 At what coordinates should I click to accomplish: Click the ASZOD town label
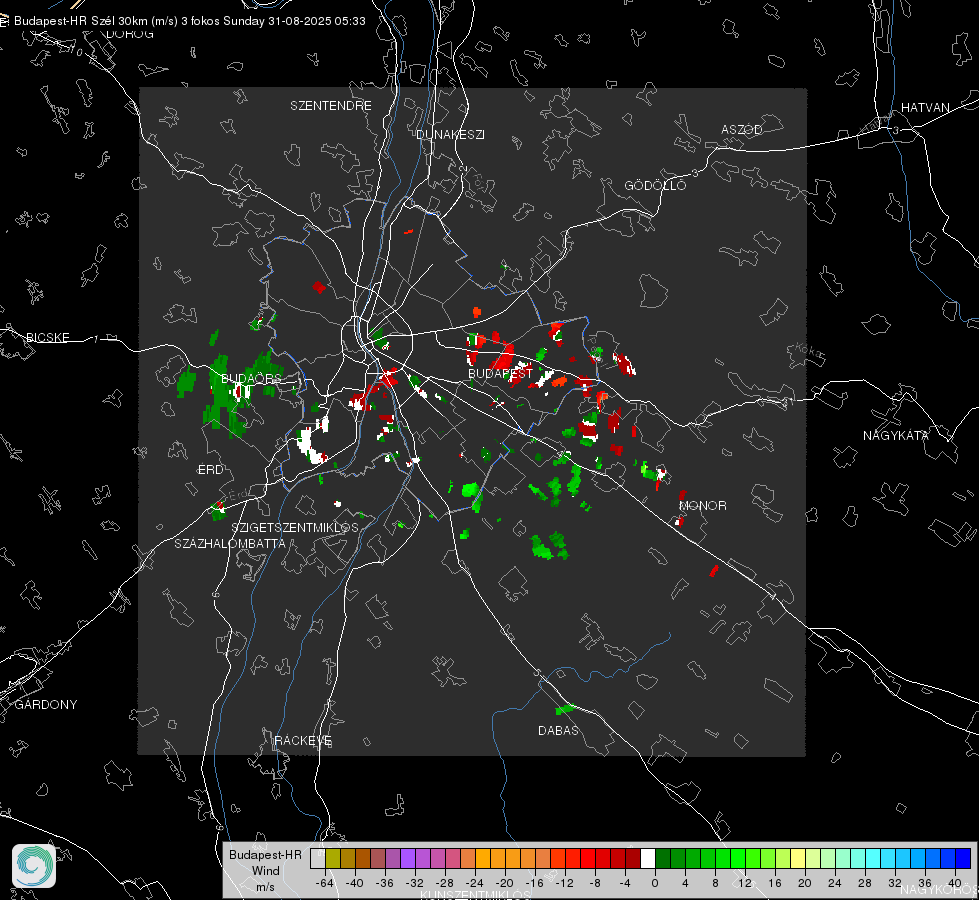tap(742, 130)
